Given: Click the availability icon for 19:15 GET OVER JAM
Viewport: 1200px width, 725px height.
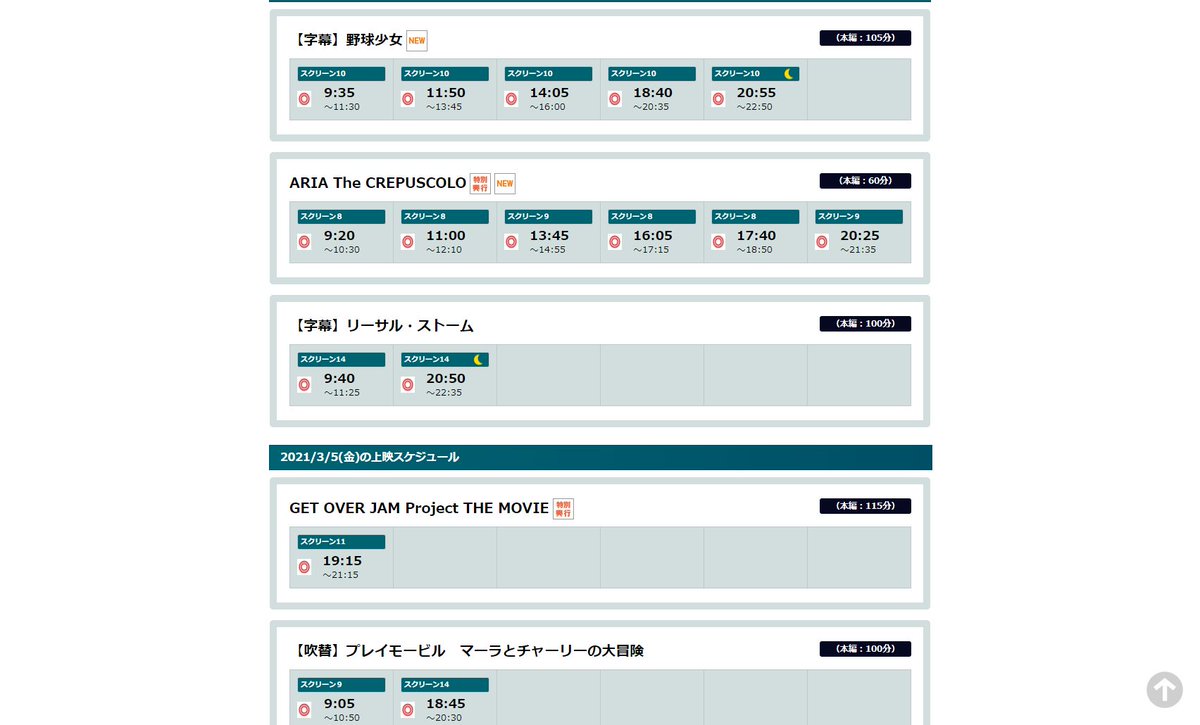Looking at the screenshot, I should 304,567.
